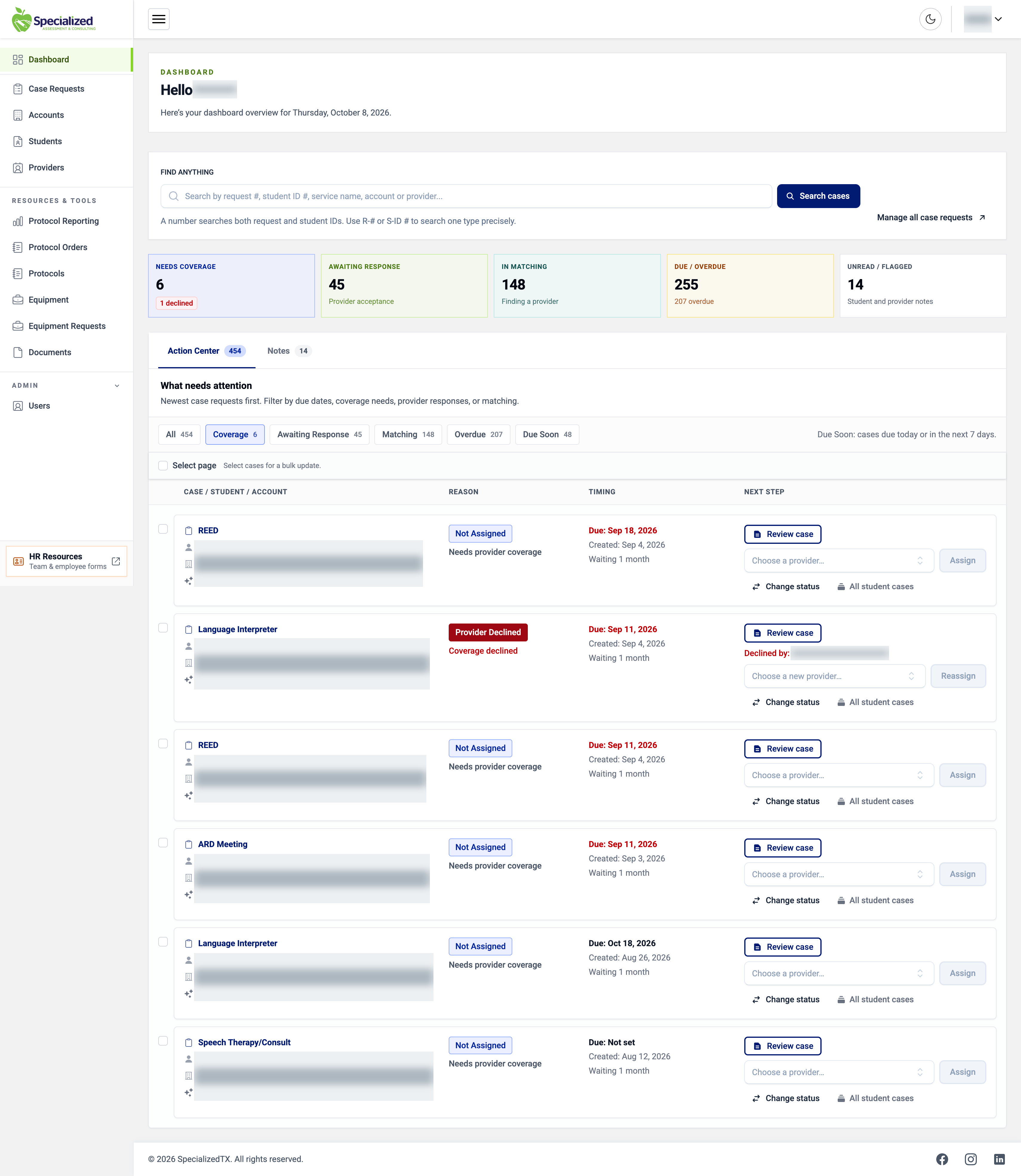Select the Due Soon 48 filter
The image size is (1021, 1176).
[547, 435]
